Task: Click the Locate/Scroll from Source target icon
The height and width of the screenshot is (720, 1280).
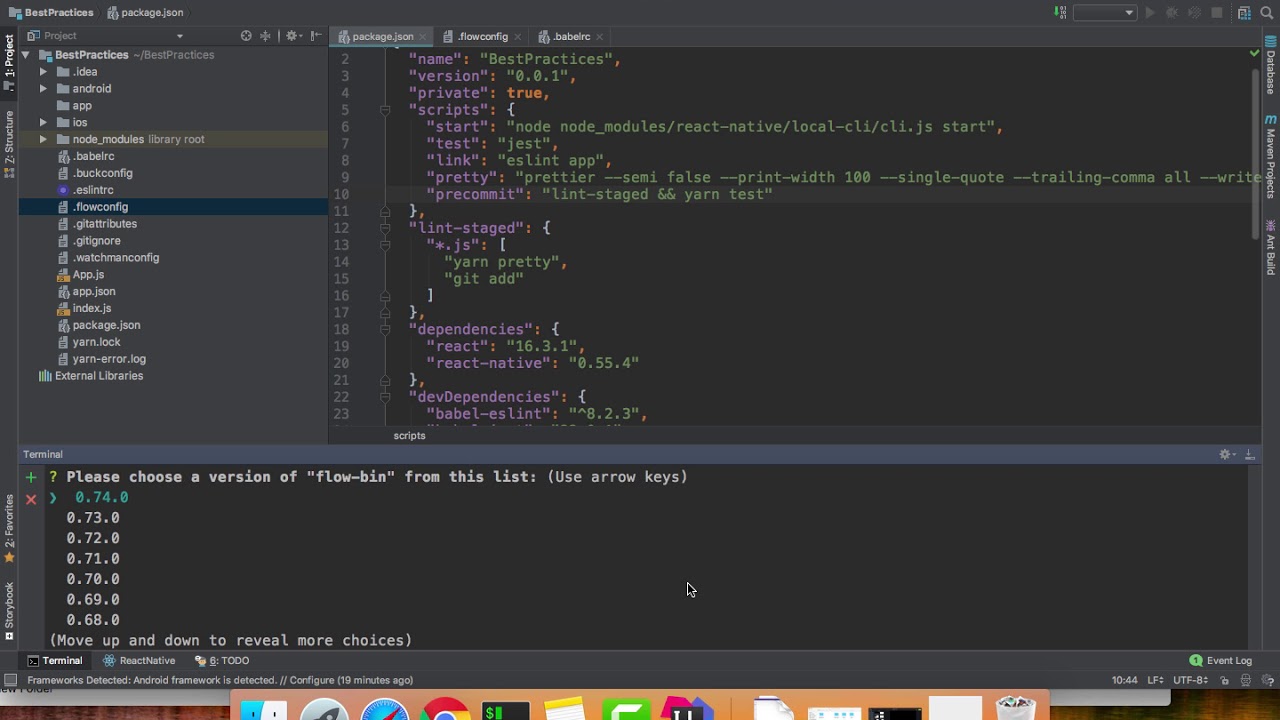Action: 246,36
